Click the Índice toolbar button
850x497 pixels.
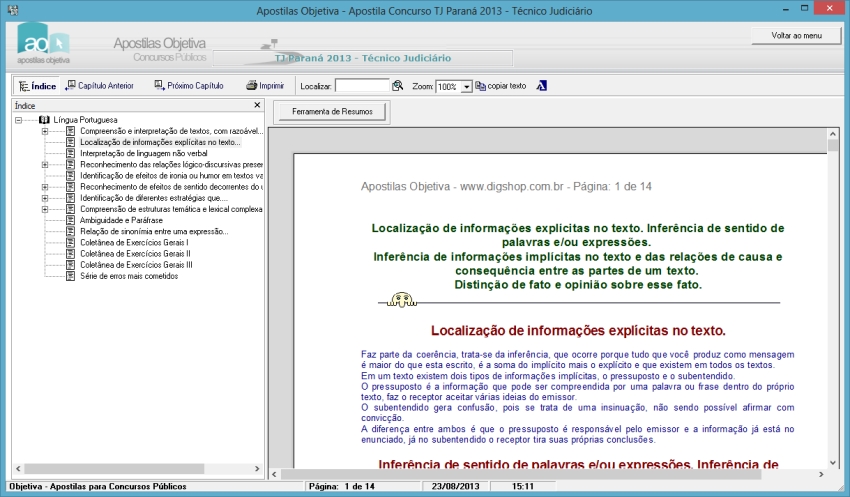point(37,86)
